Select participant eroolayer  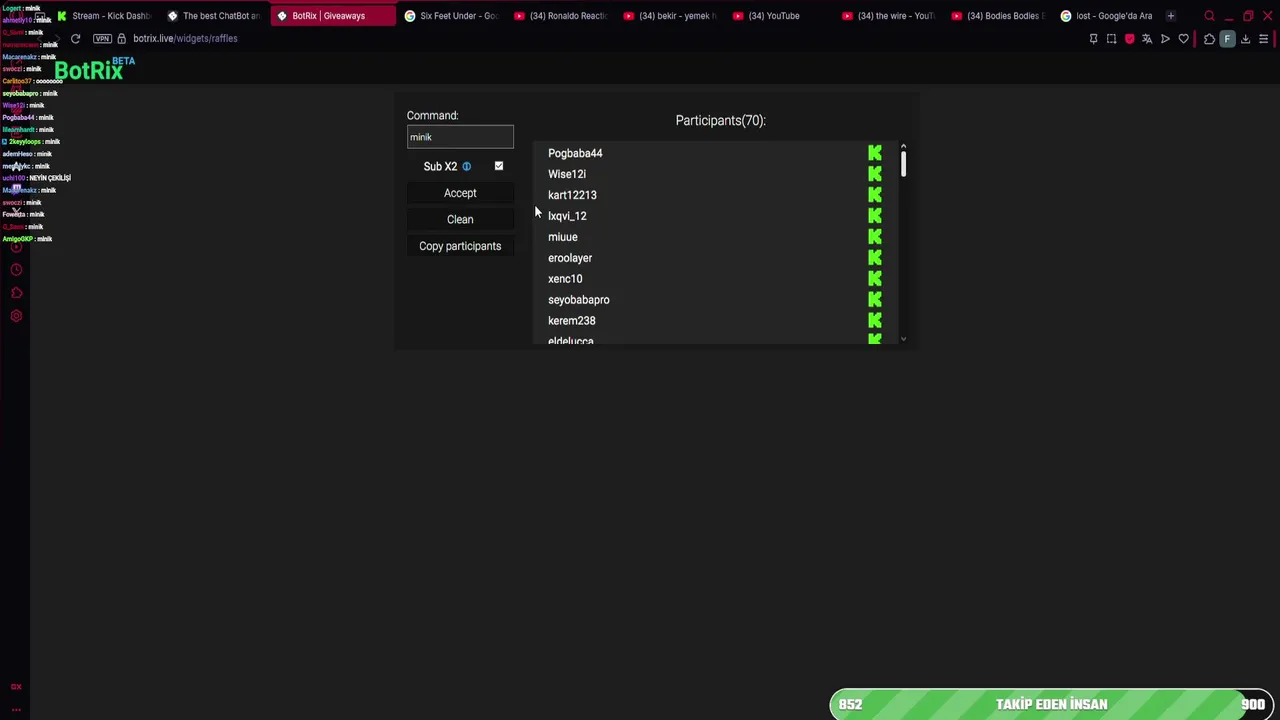click(570, 258)
